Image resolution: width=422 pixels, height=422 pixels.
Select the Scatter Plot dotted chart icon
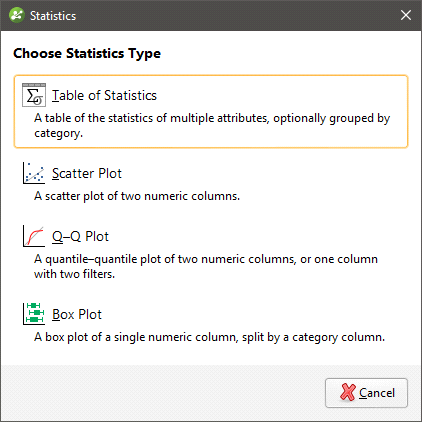click(34, 173)
